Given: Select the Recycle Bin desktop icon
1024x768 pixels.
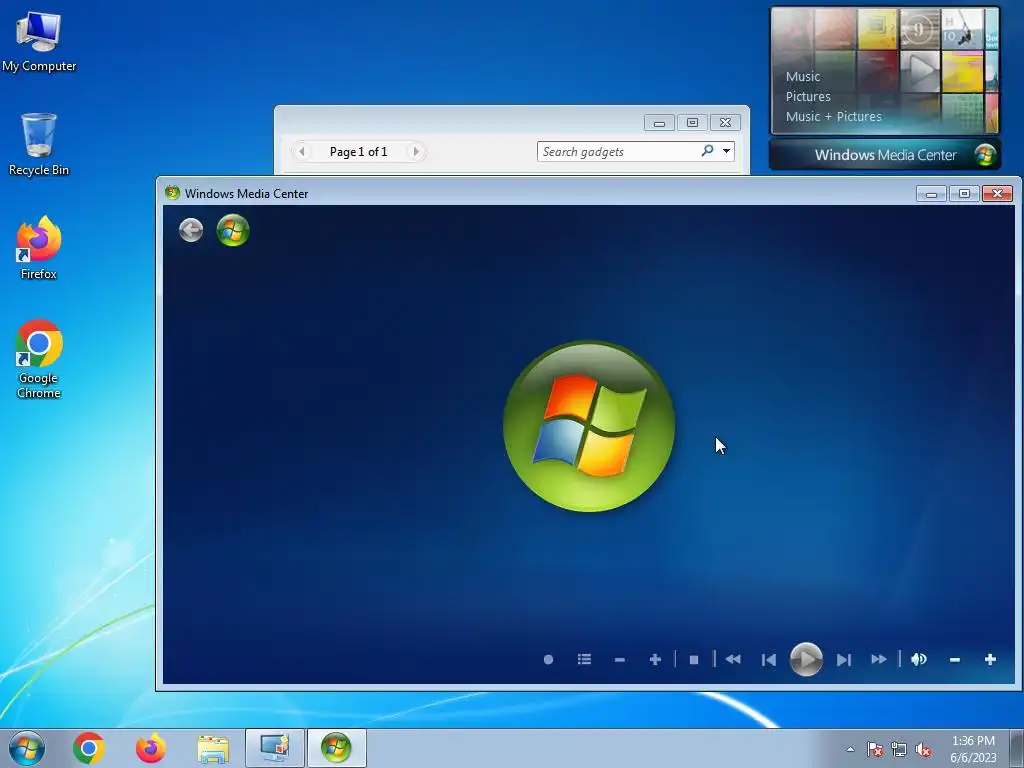Looking at the screenshot, I should (x=39, y=144).
